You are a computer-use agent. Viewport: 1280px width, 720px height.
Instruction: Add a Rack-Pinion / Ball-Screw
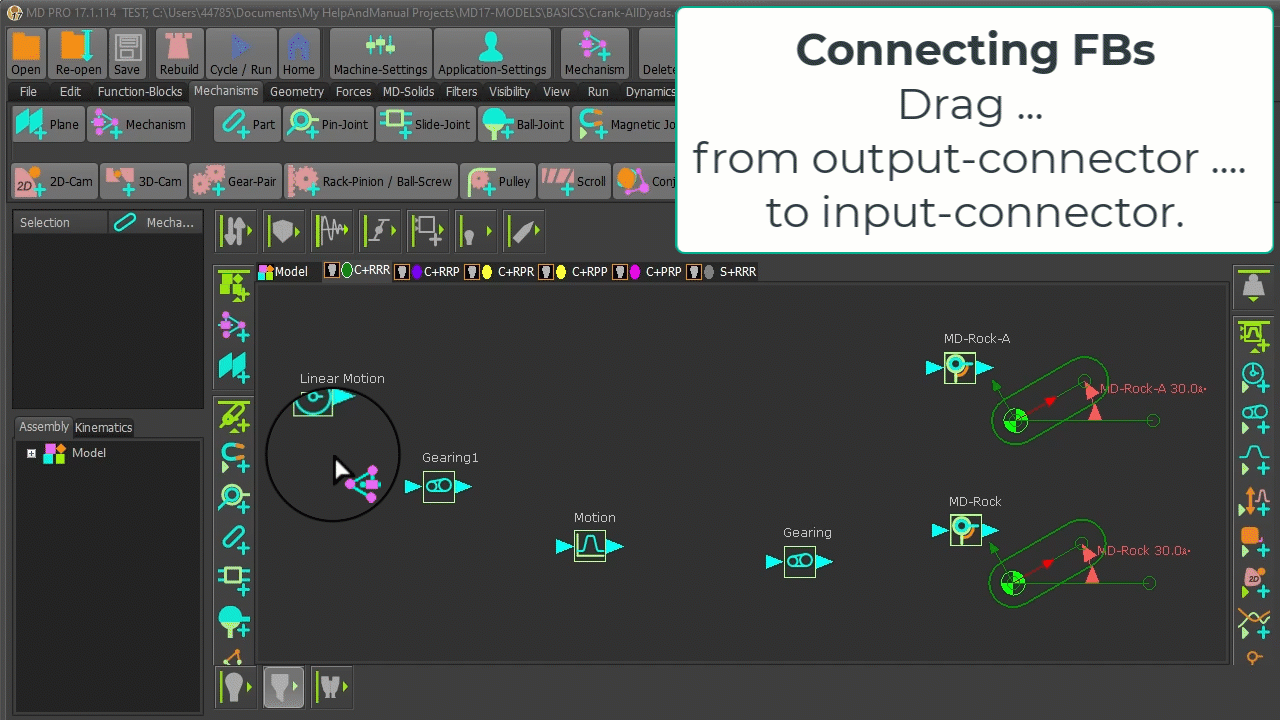[x=371, y=182]
